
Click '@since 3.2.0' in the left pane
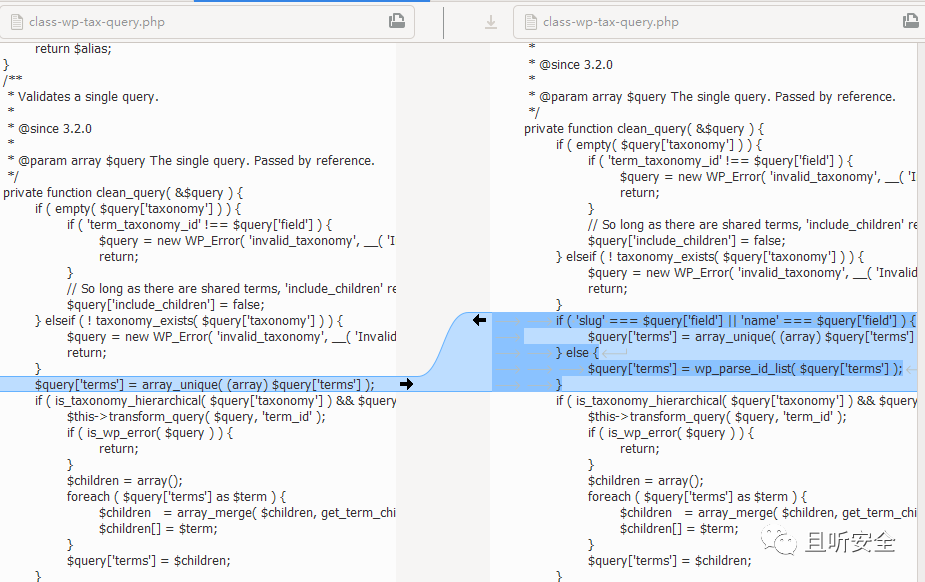coord(55,129)
